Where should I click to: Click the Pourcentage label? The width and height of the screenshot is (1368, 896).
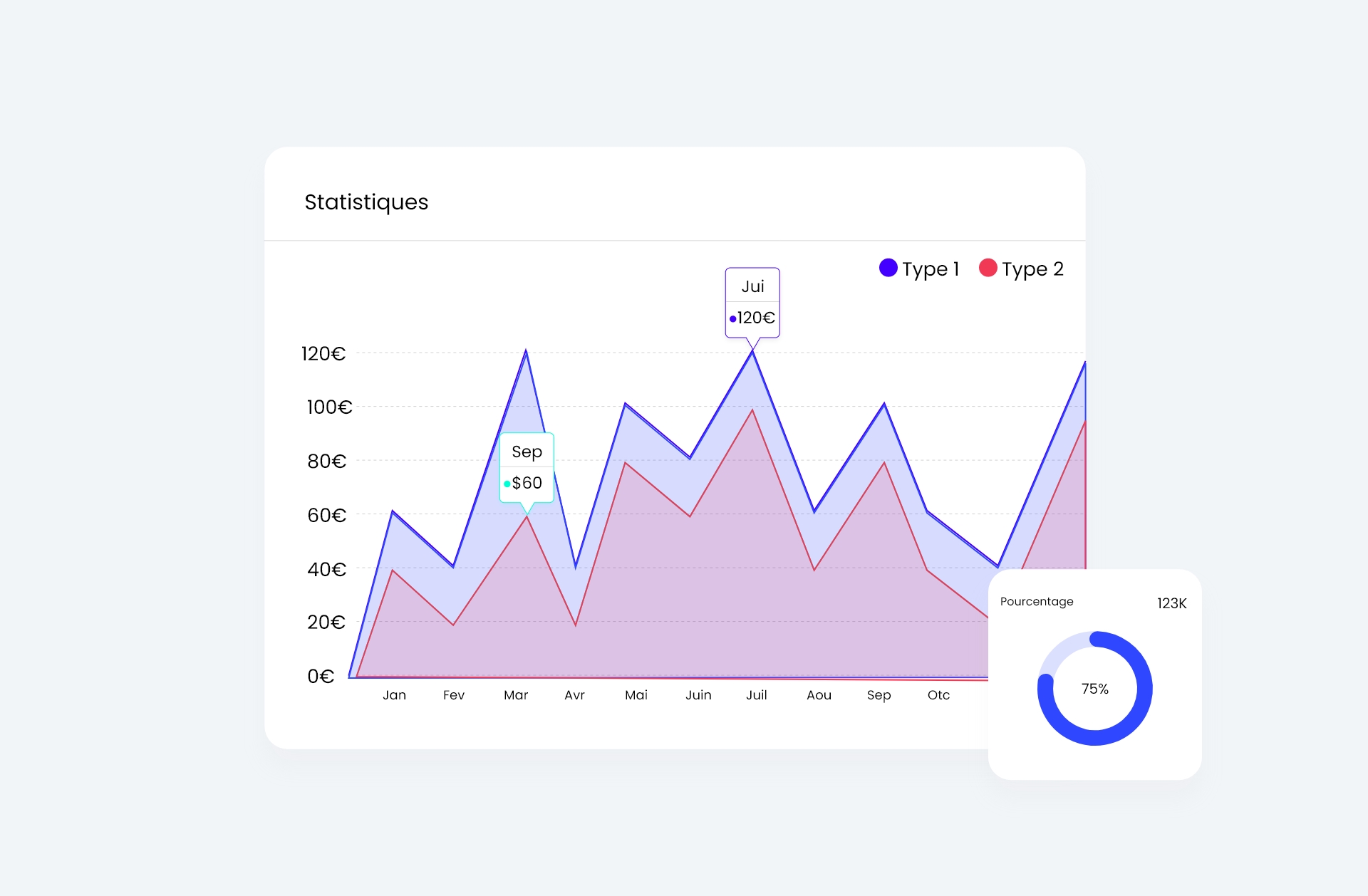click(1037, 602)
